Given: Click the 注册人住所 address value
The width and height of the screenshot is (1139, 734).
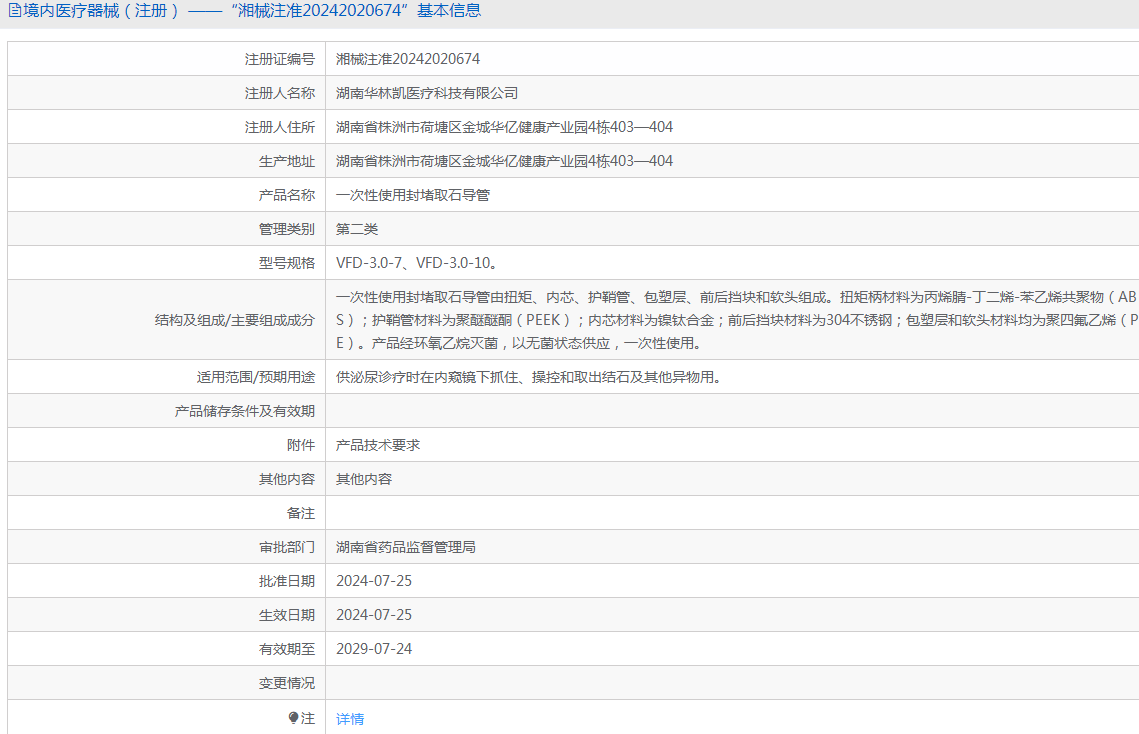Looking at the screenshot, I should (x=504, y=127).
